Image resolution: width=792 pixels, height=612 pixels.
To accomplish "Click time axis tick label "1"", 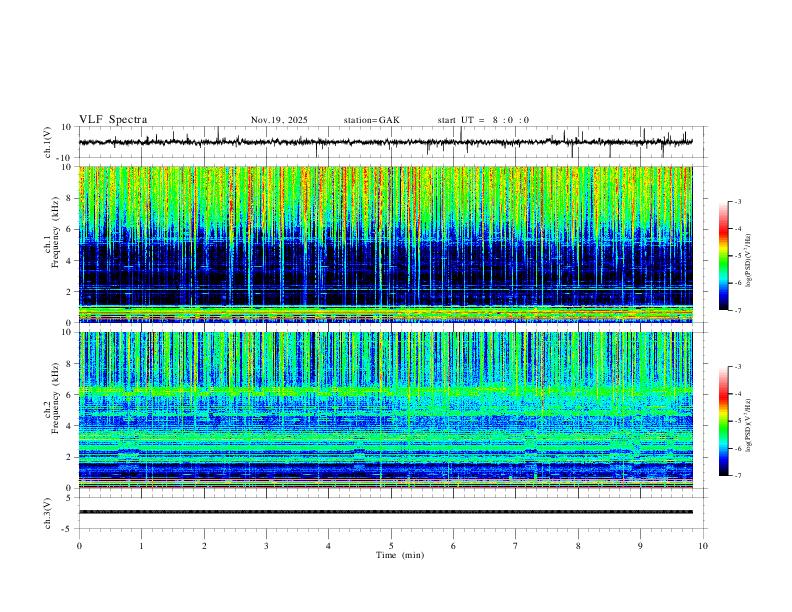I will point(141,546).
